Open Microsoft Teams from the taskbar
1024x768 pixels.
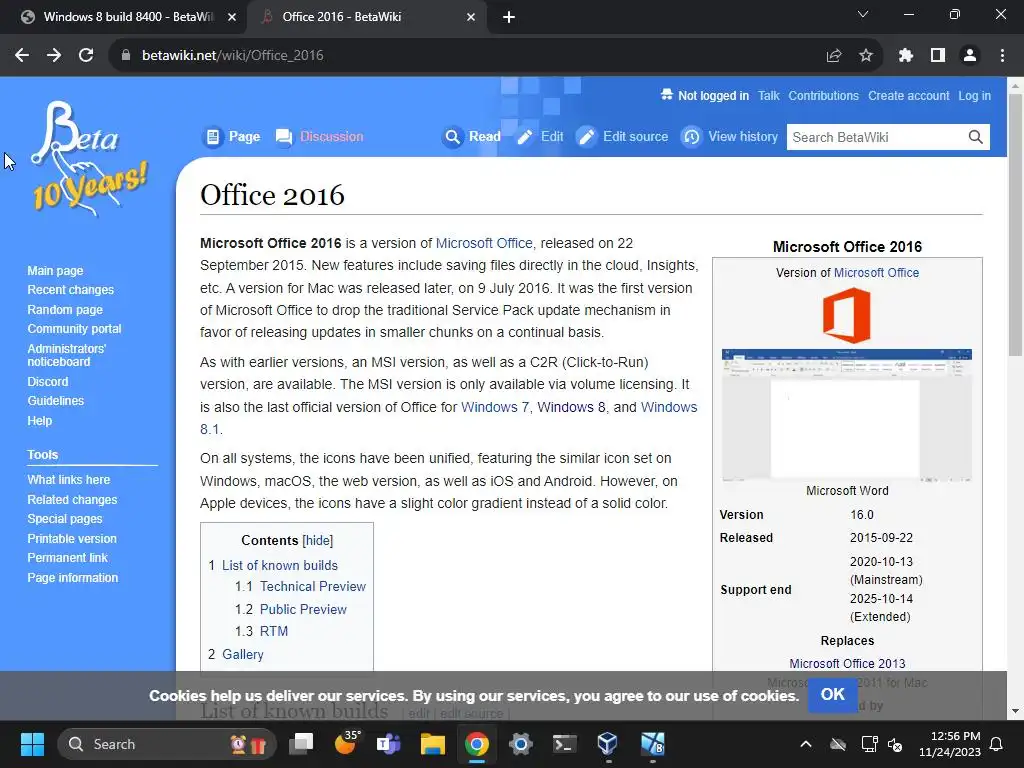click(x=389, y=744)
